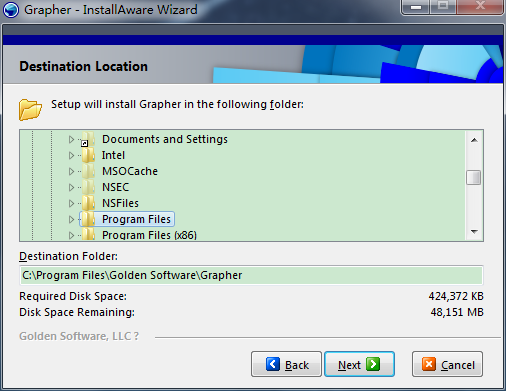506x391 pixels.
Task: Expand the Program Files node
Action: coord(71,219)
